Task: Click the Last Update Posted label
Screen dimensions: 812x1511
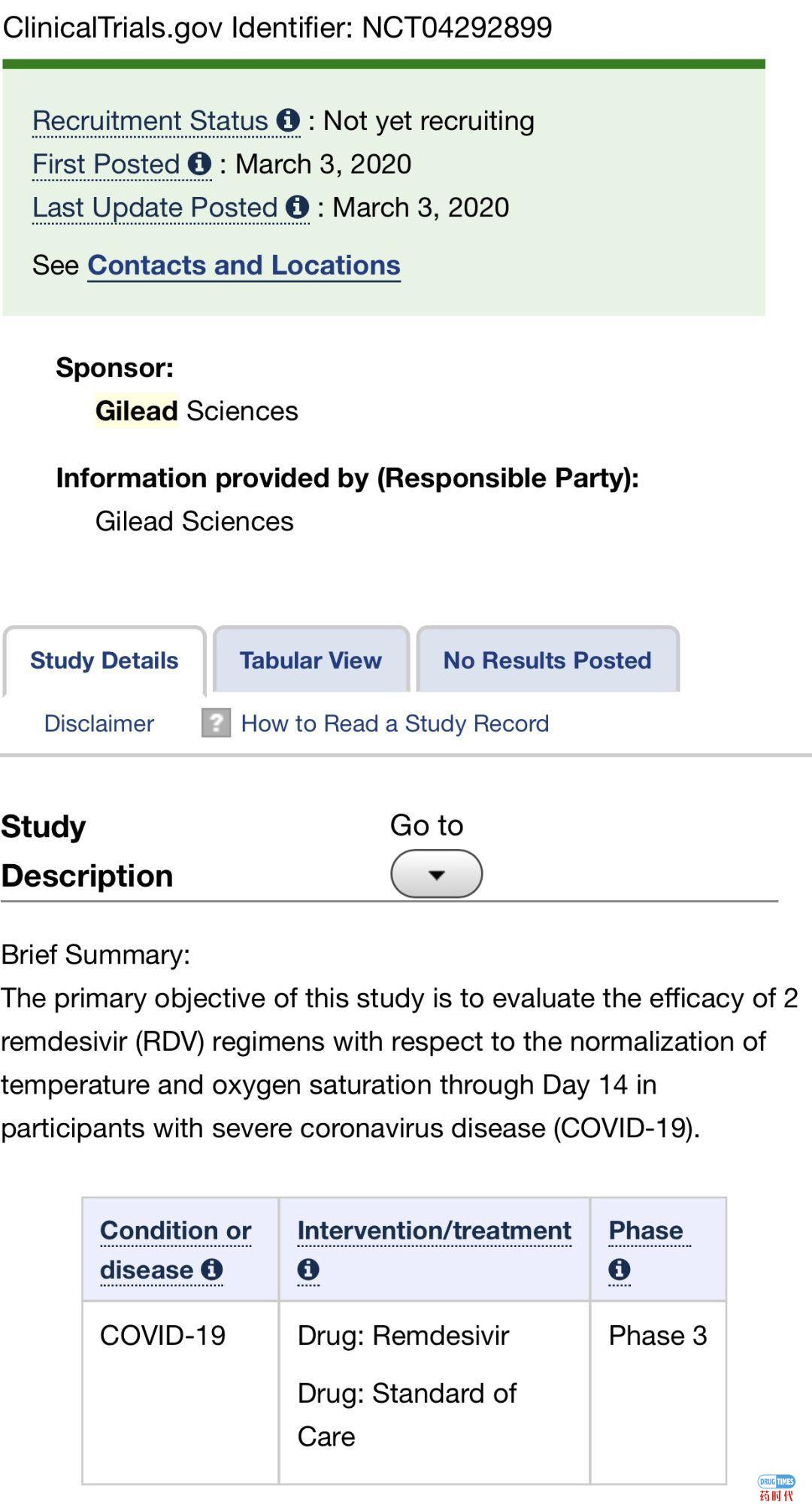Action: (x=156, y=208)
